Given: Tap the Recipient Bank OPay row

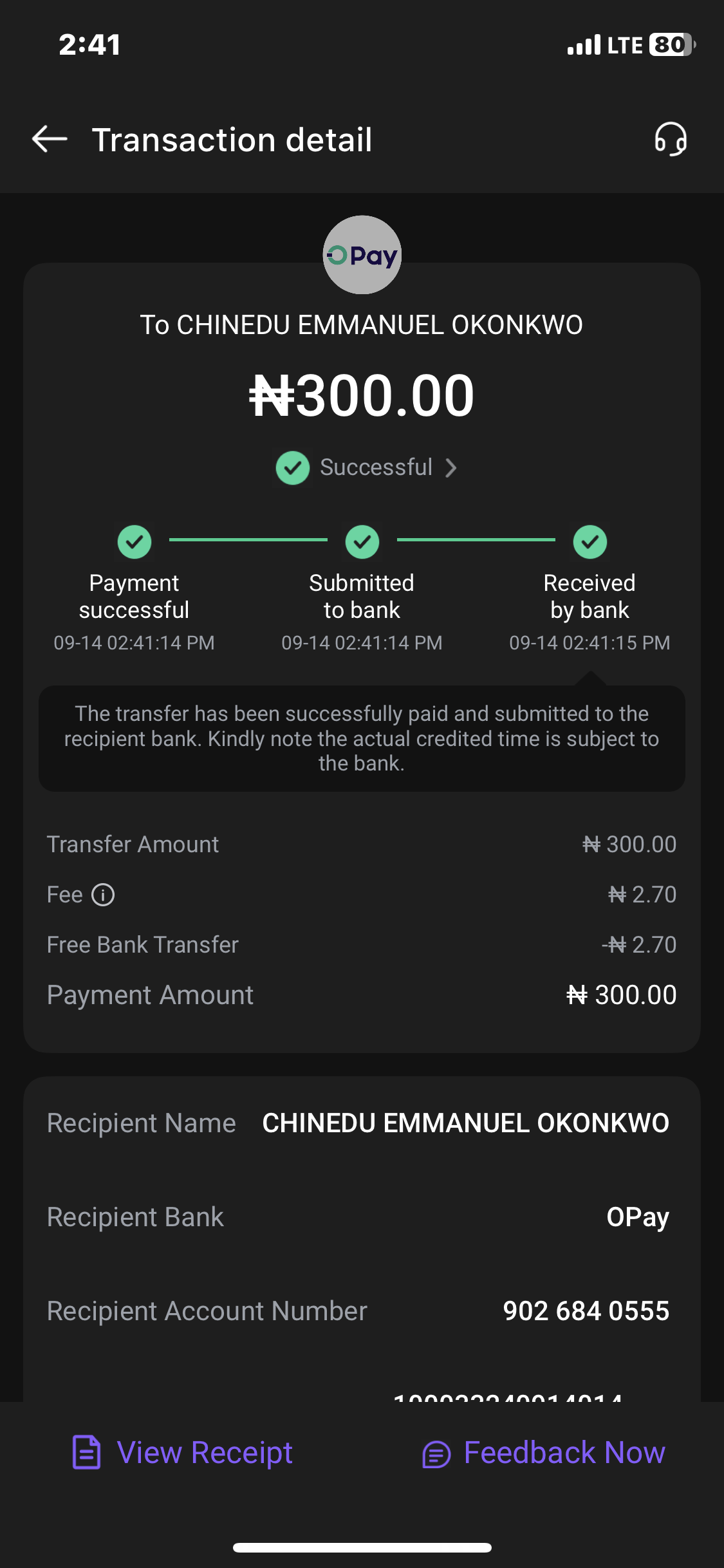Looking at the screenshot, I should pyautogui.click(x=362, y=1217).
